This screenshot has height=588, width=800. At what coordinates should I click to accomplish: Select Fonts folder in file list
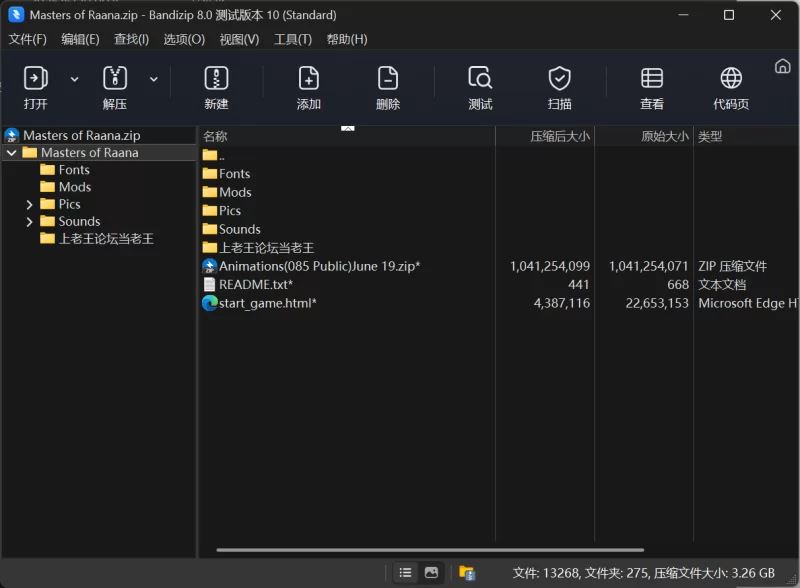tap(234, 174)
